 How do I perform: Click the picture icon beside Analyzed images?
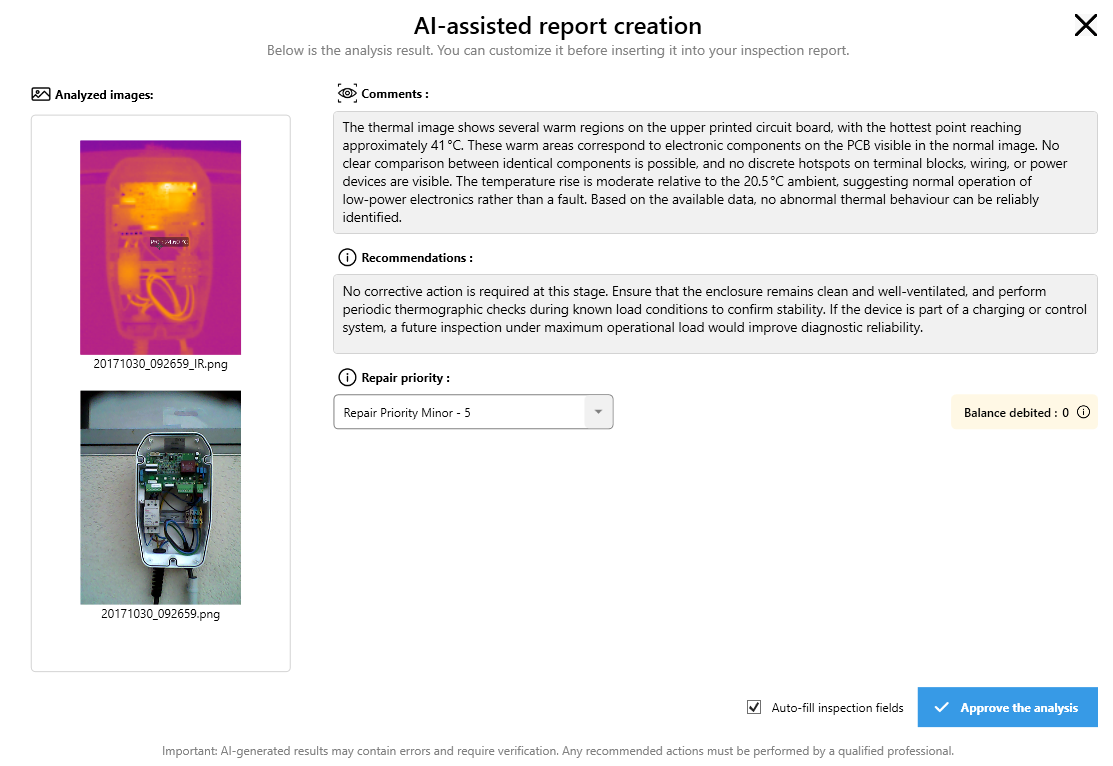[x=40, y=95]
